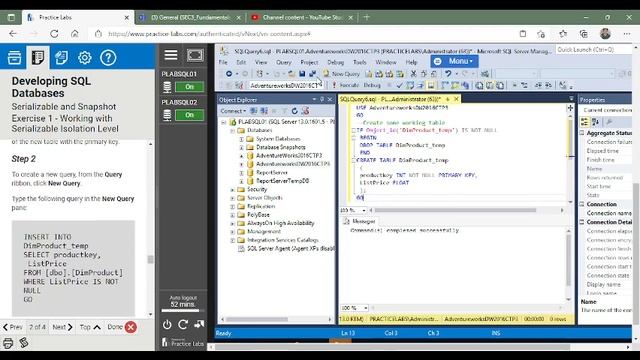Click the New Query button
The width and height of the screenshot is (640, 360).
click(342, 73)
